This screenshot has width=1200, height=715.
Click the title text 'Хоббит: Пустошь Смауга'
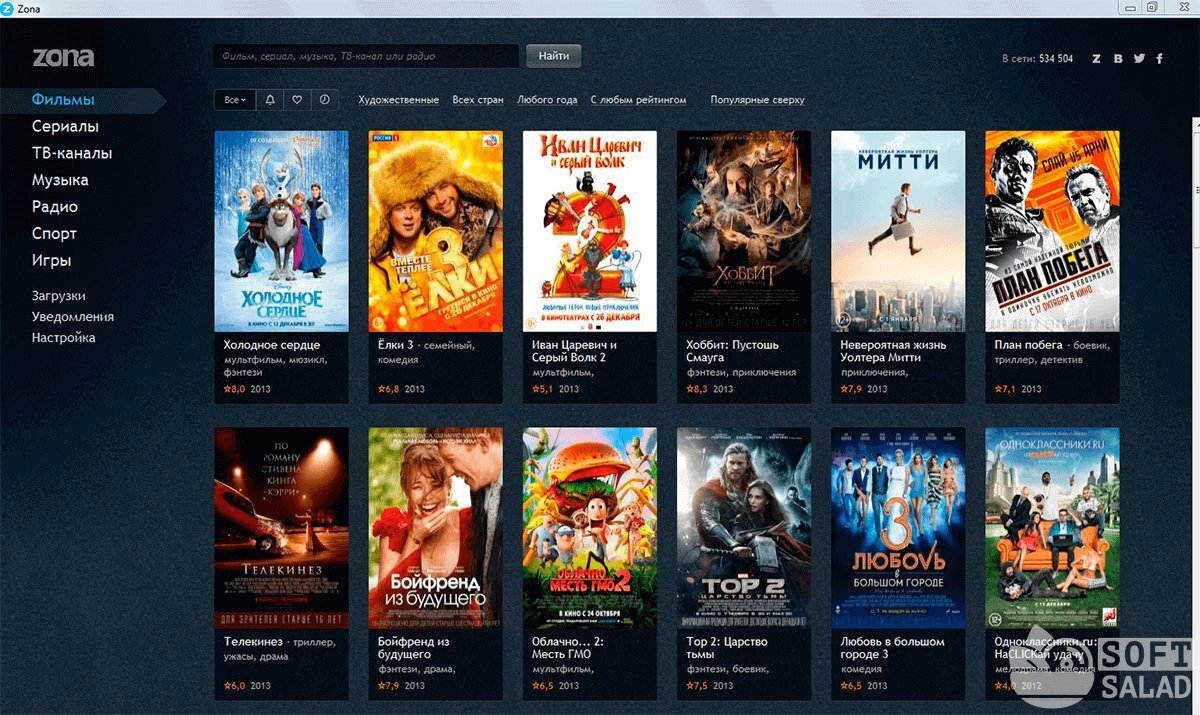732,351
